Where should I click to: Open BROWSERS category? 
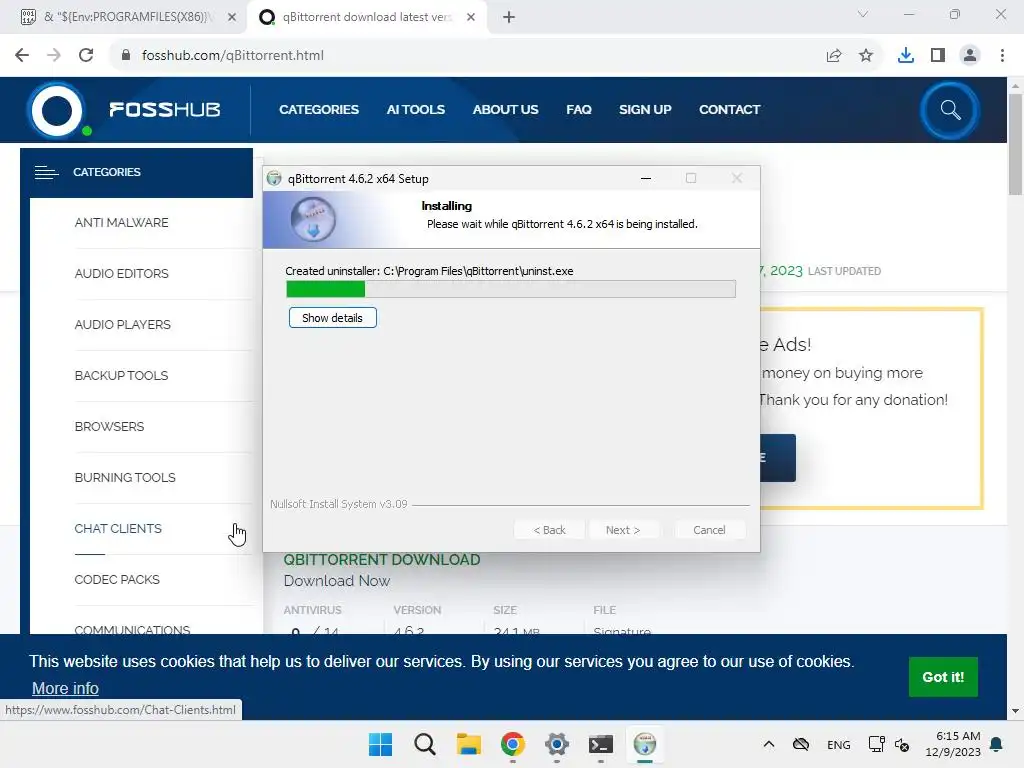109,426
